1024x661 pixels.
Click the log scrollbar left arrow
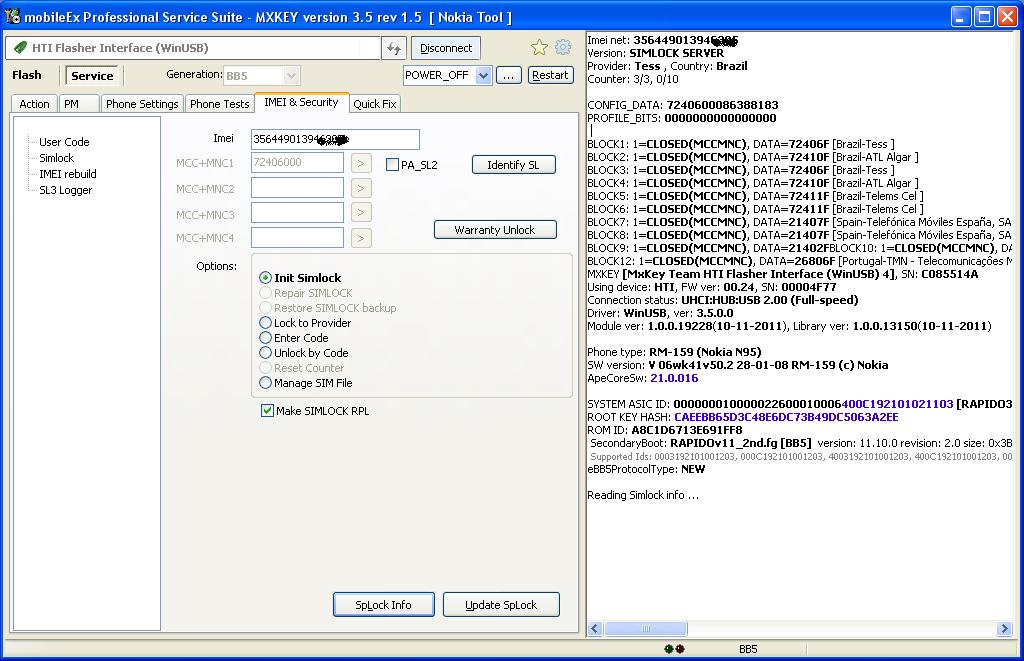point(595,628)
